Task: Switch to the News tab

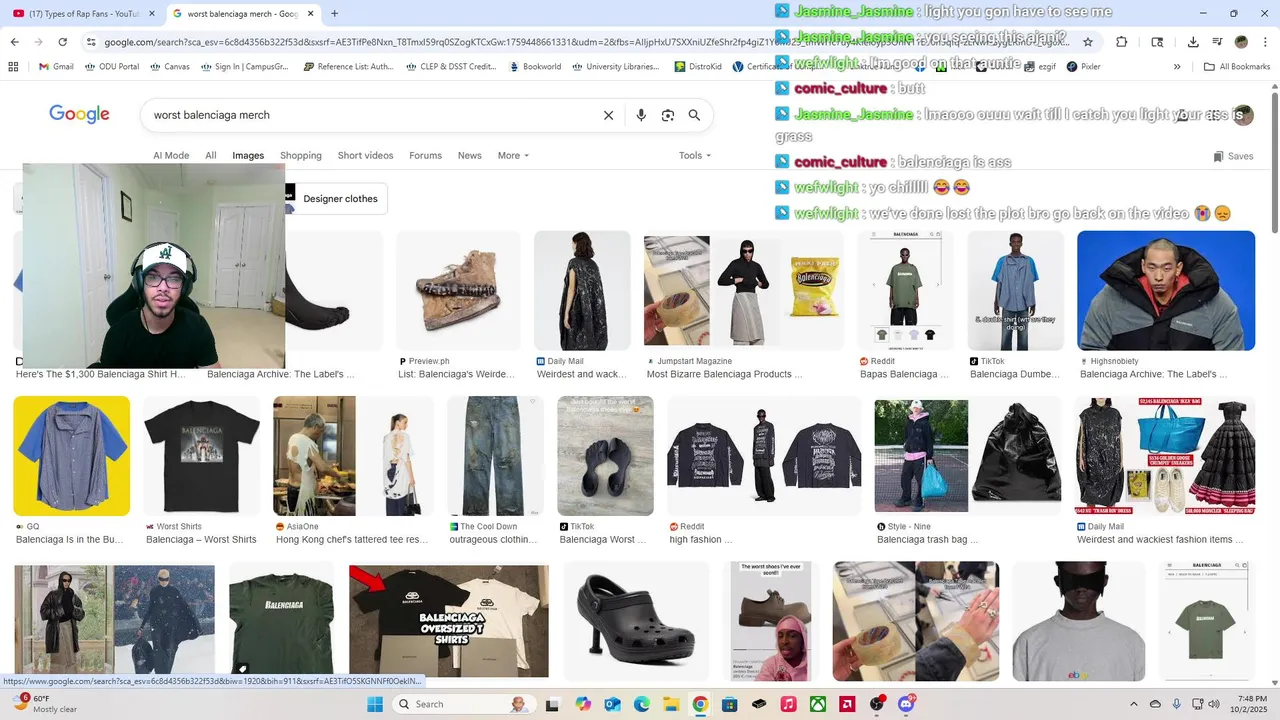Action: click(x=470, y=155)
